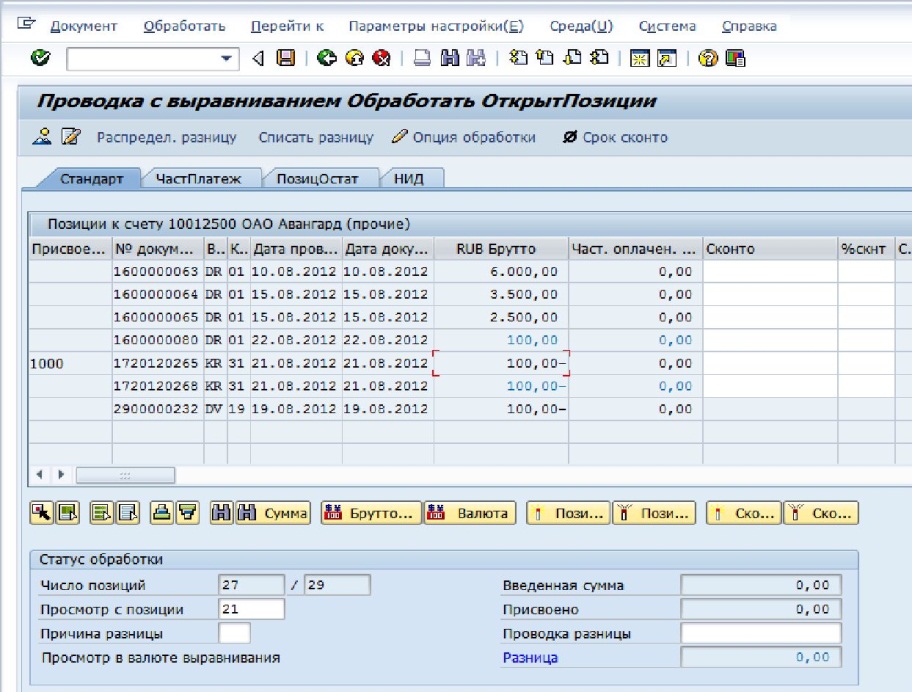Click the horizontal scrollbar under the table
The height and width of the screenshot is (692, 912).
pos(125,475)
